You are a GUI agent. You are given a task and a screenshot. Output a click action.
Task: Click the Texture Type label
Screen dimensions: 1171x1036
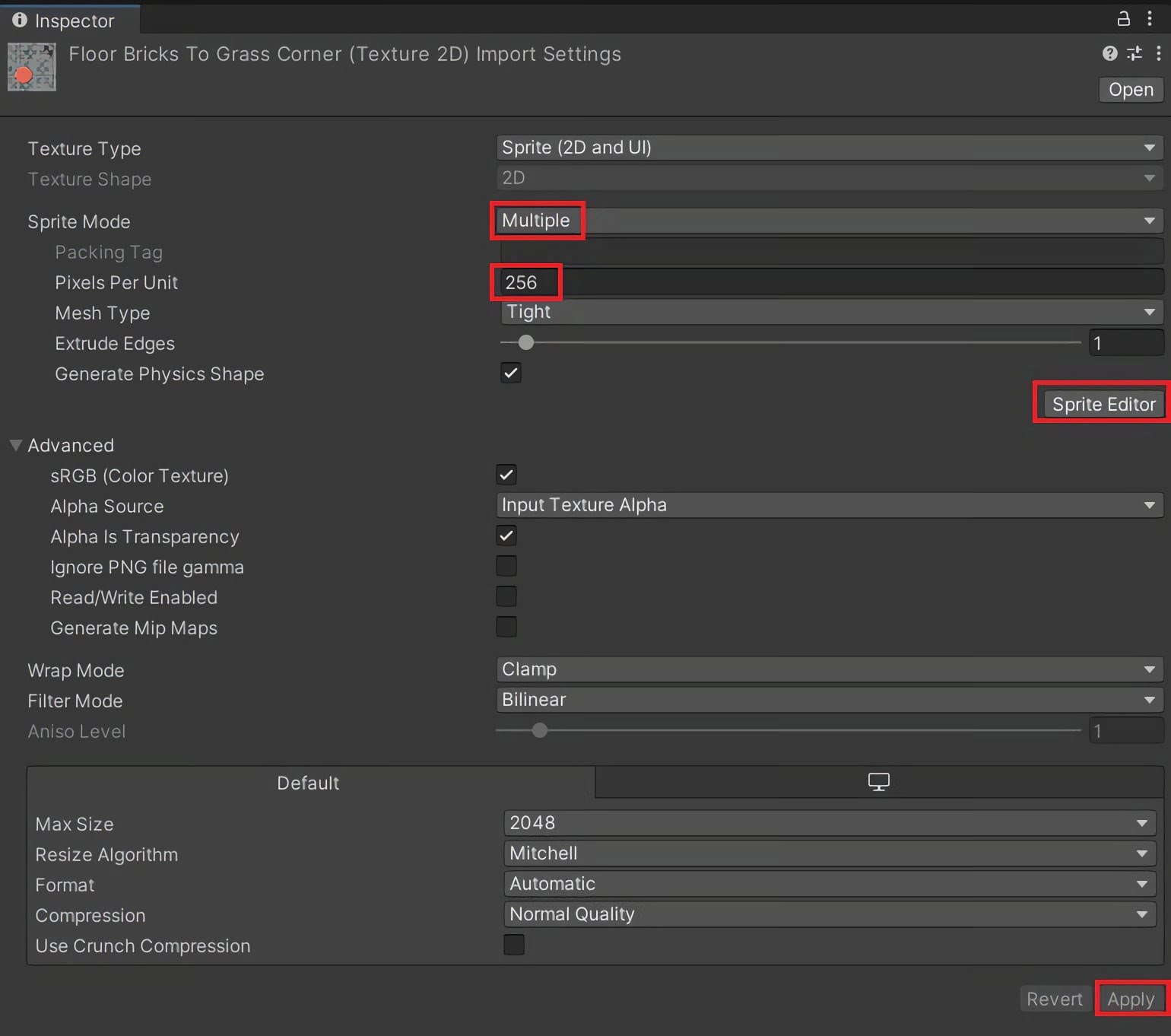[84, 149]
